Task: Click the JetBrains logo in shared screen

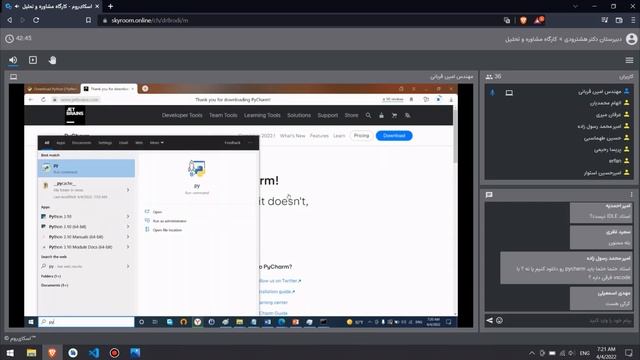Action: (x=75, y=115)
